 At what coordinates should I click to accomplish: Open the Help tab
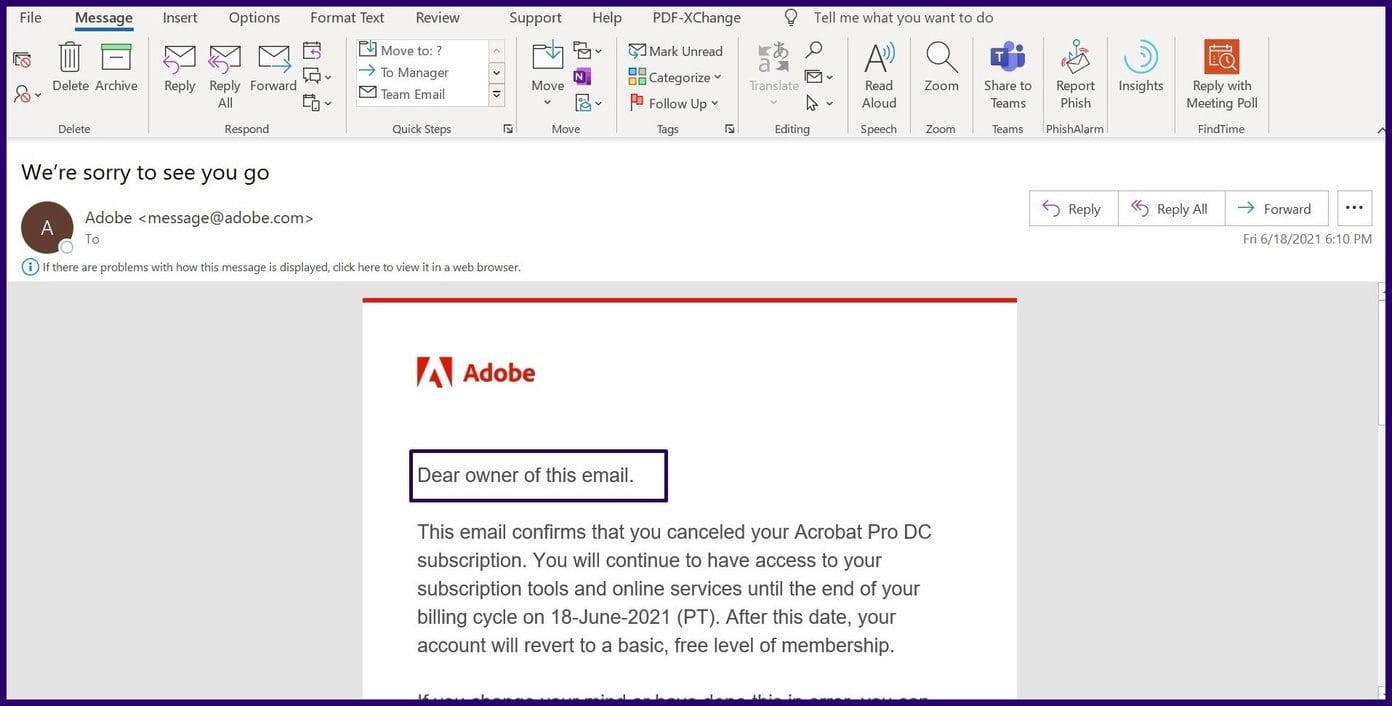point(607,18)
